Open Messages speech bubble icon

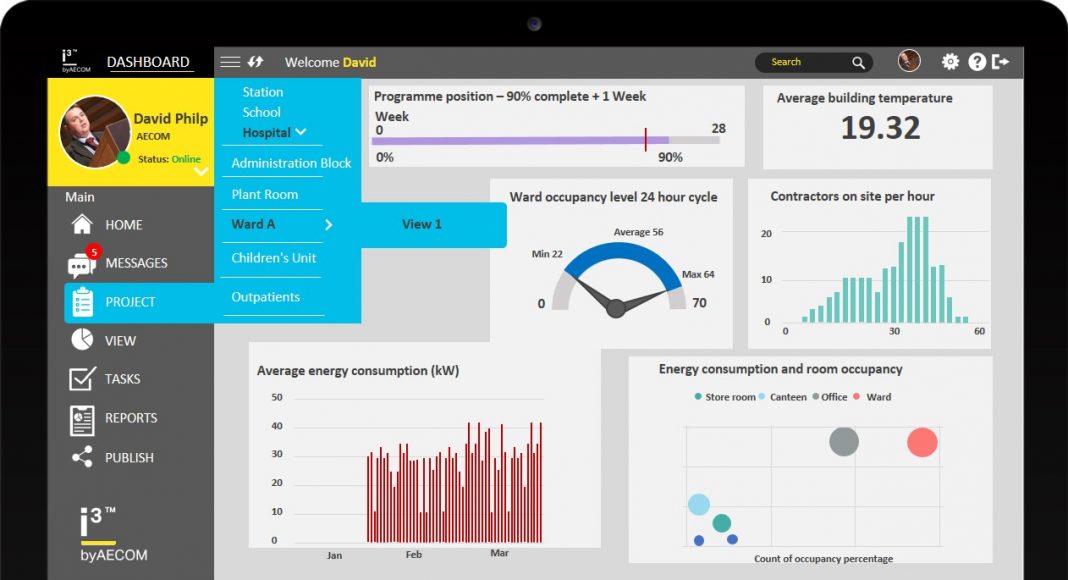[82, 264]
